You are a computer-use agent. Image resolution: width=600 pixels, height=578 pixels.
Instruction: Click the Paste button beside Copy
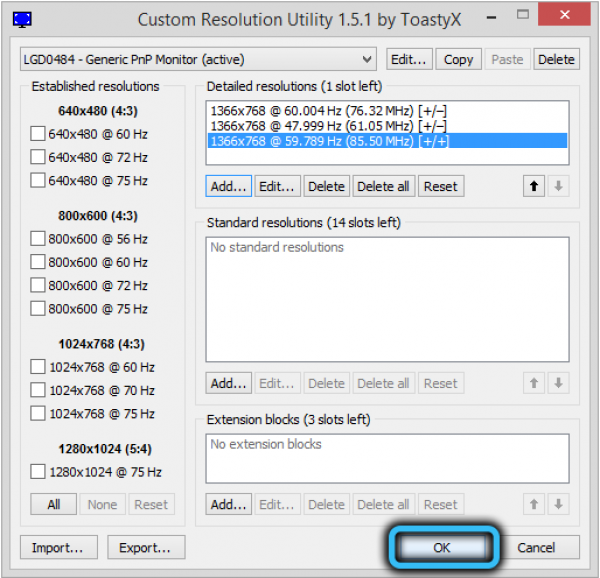point(507,59)
